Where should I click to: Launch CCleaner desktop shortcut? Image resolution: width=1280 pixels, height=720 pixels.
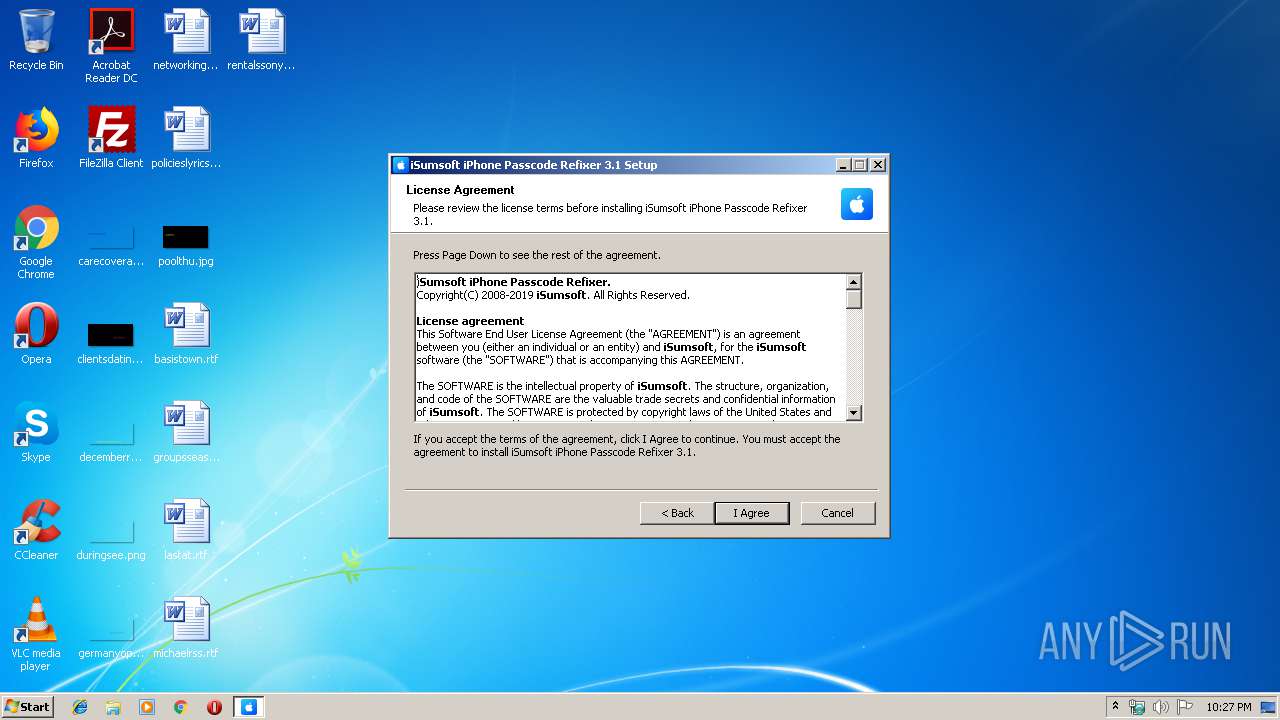point(36,530)
